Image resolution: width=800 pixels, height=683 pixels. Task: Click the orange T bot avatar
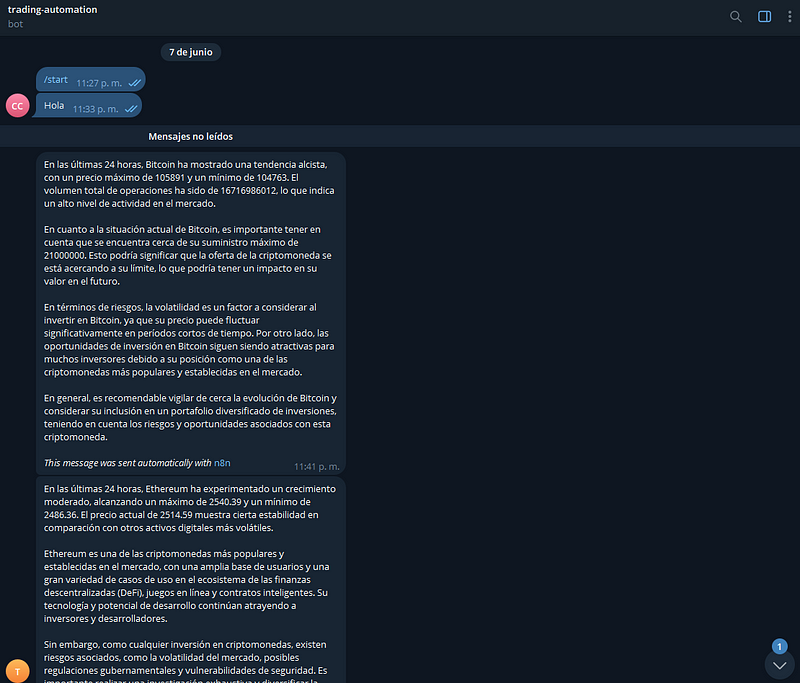coord(17,671)
